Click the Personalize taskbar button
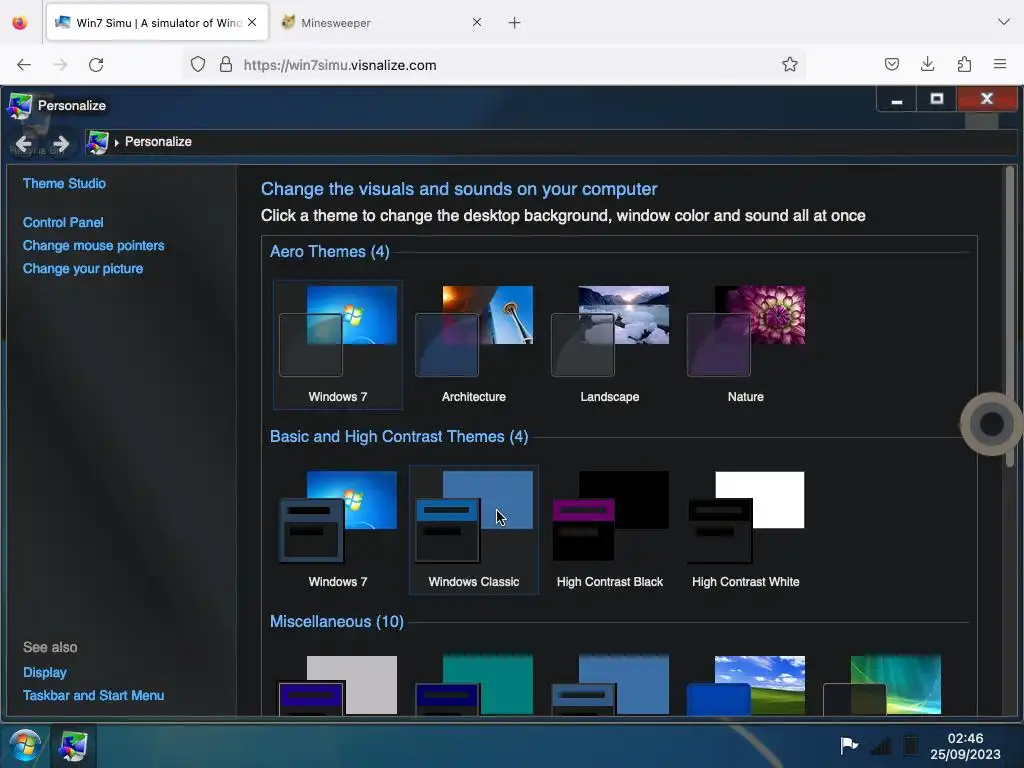 [x=73, y=746]
